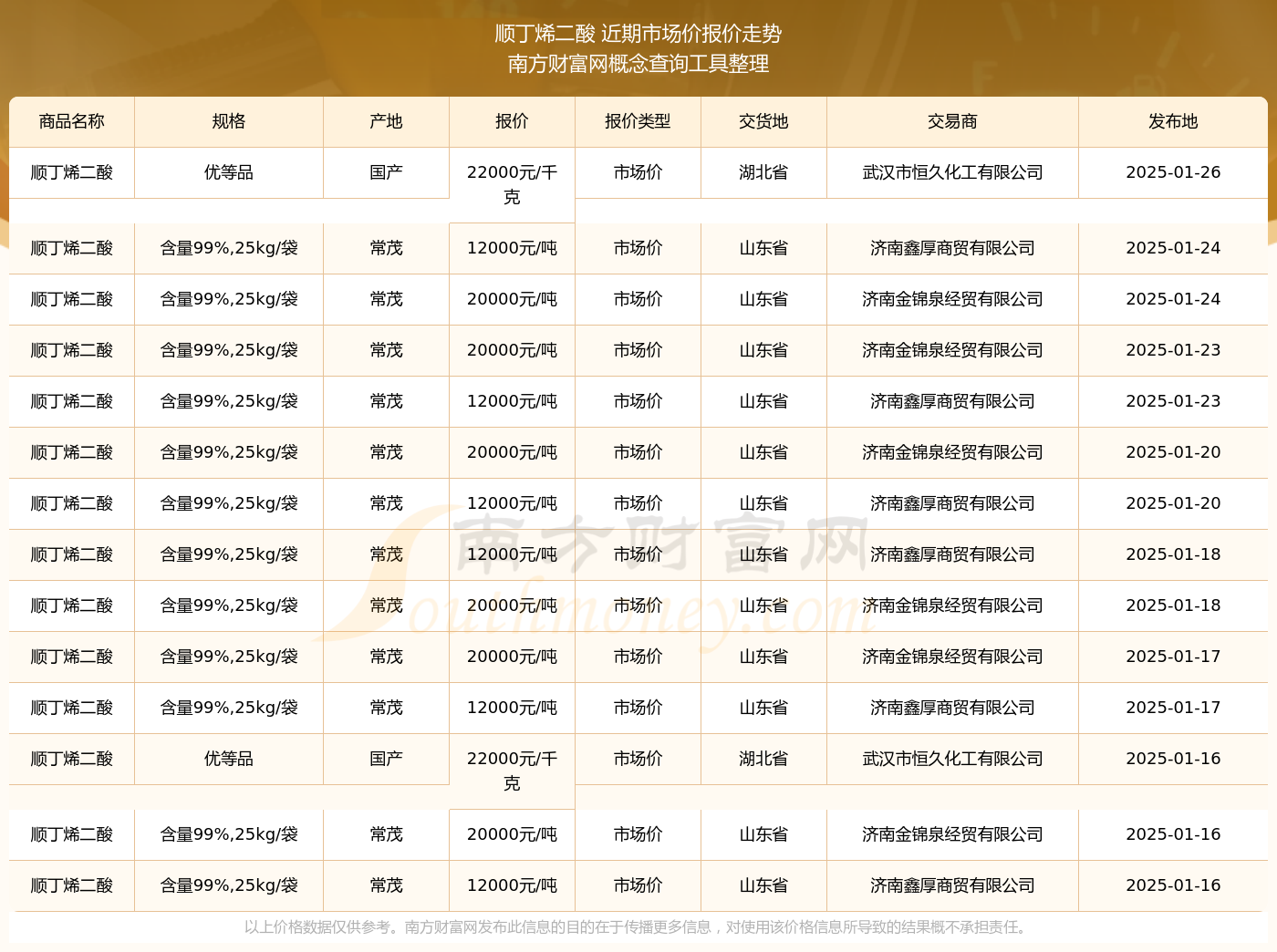Select 2025-01-24 date beside 济南金锦泉经贸有限公司
This screenshot has height=952, width=1277.
(x=1173, y=299)
